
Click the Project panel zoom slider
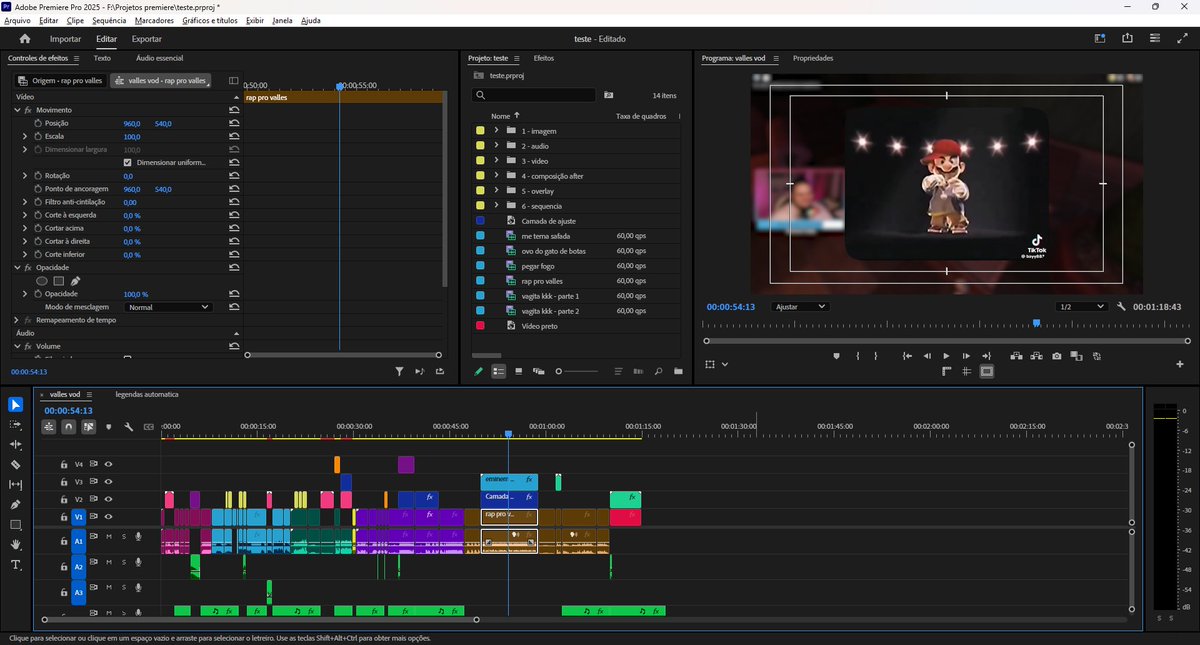click(578, 371)
